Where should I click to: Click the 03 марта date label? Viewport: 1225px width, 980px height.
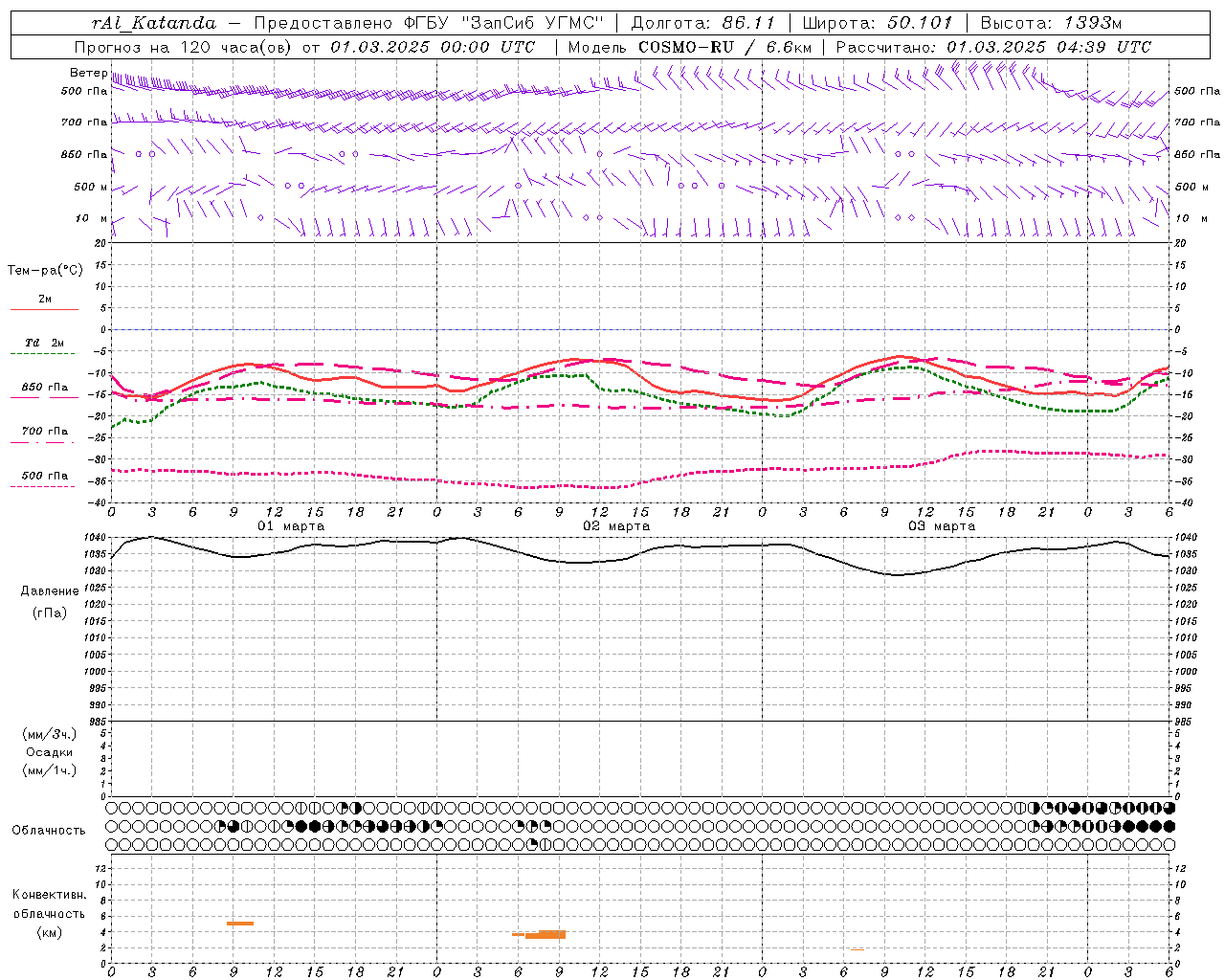coord(942,526)
